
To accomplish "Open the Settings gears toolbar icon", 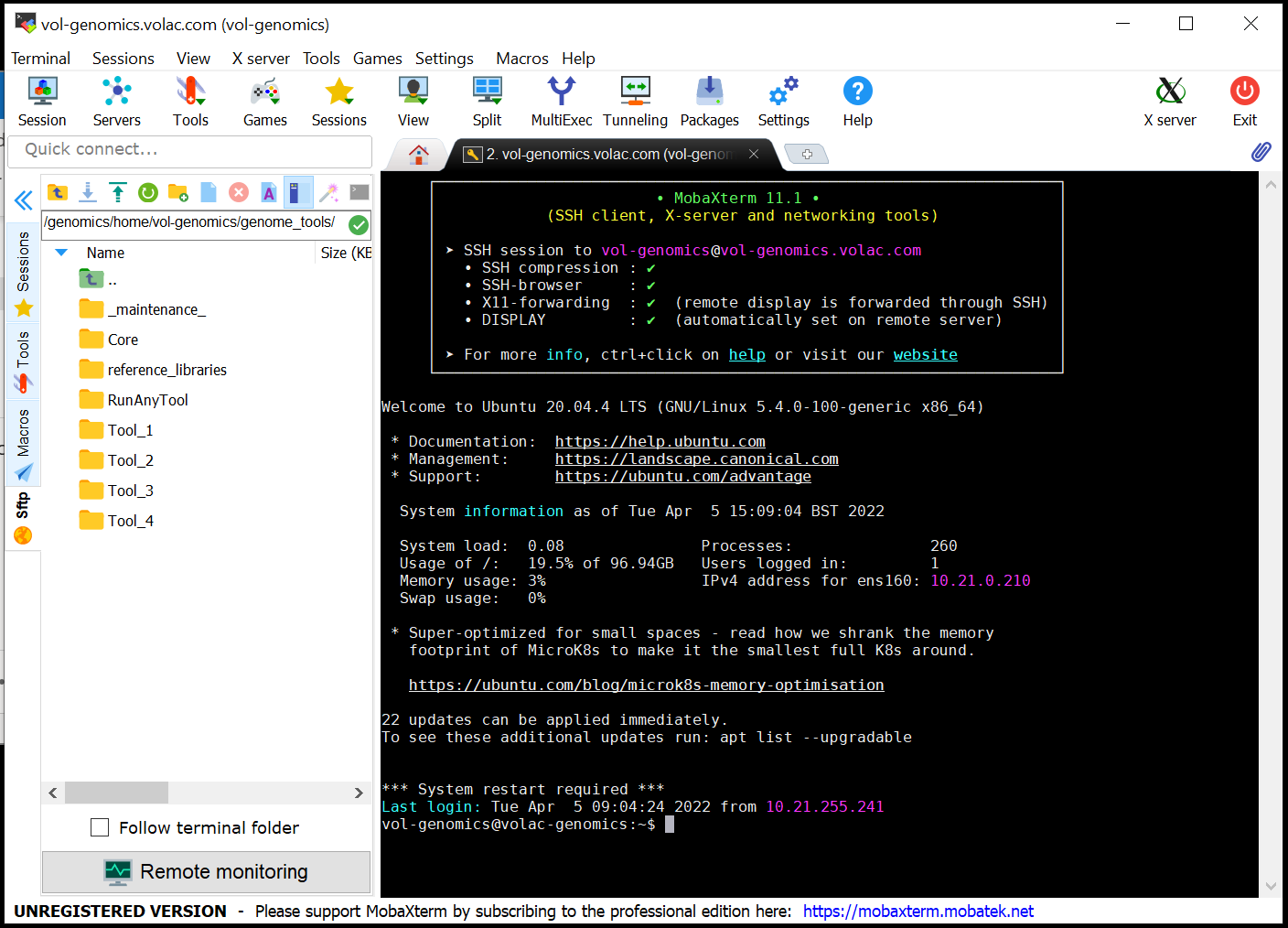I will pyautogui.click(x=784, y=102).
